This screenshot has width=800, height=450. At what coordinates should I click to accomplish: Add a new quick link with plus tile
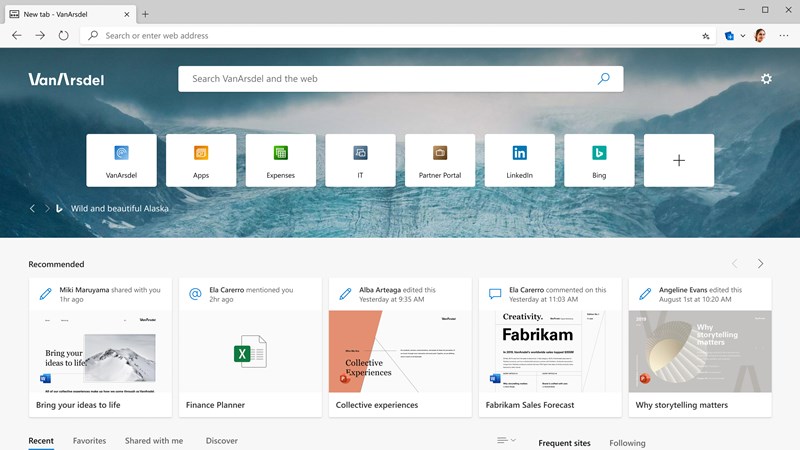pos(679,160)
